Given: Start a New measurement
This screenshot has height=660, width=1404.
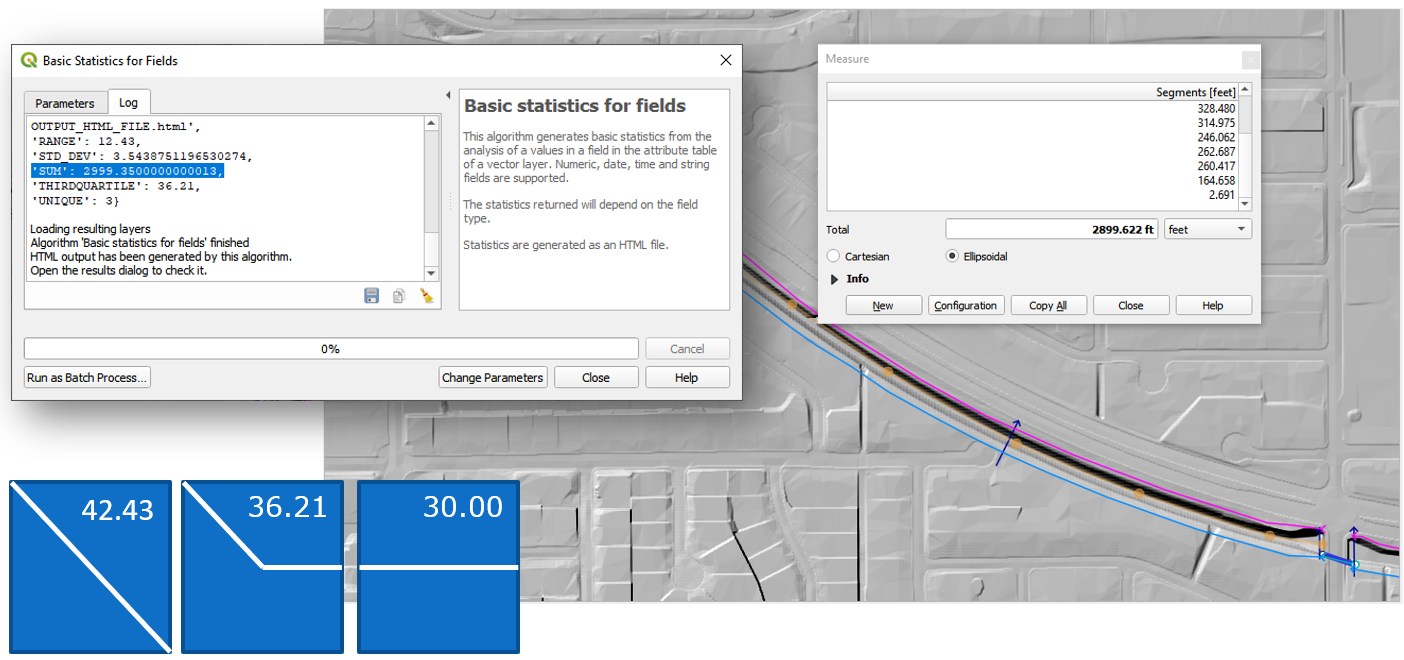Looking at the screenshot, I should point(883,306).
